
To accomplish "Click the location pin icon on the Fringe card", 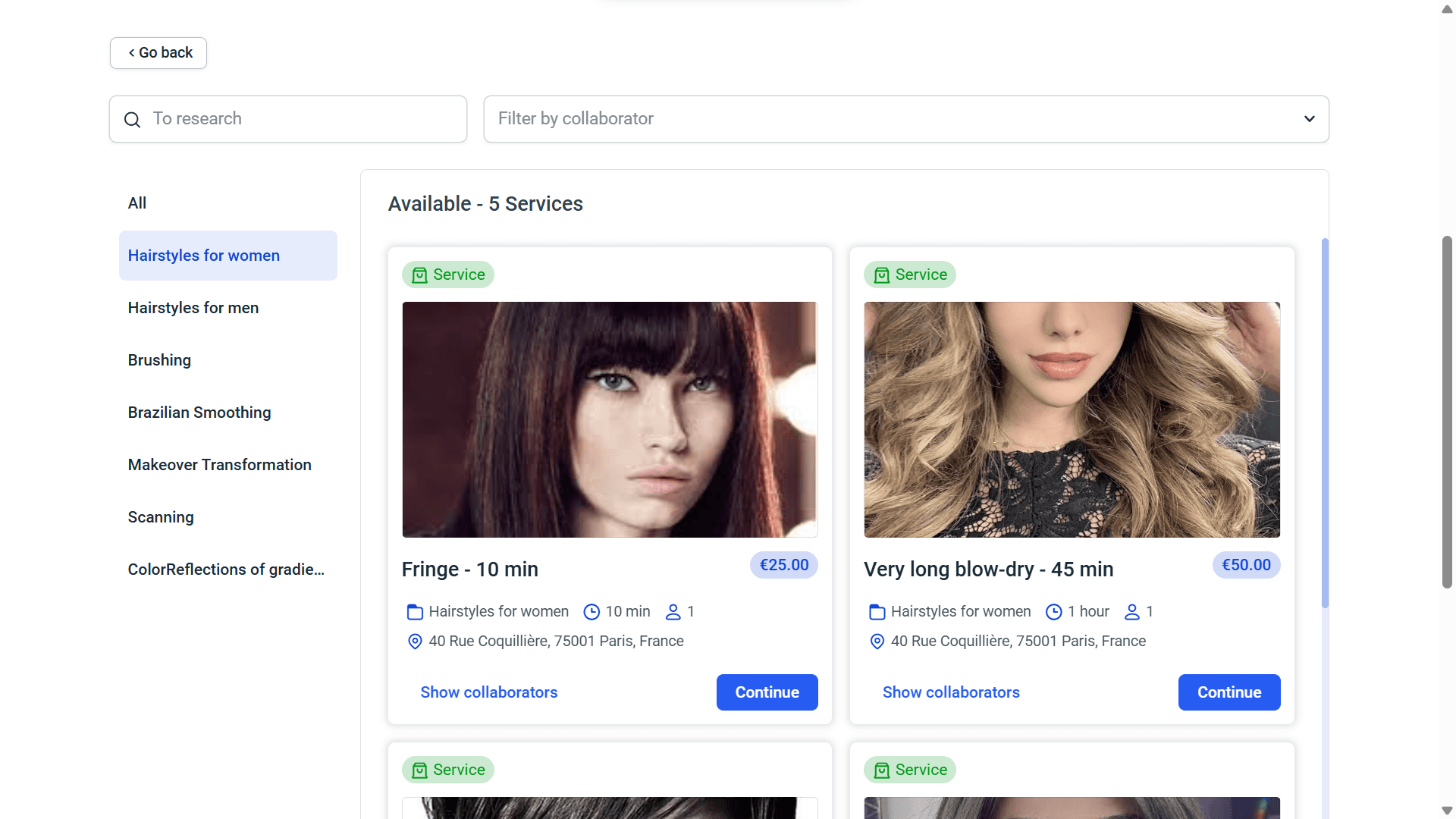I will click(x=415, y=642).
